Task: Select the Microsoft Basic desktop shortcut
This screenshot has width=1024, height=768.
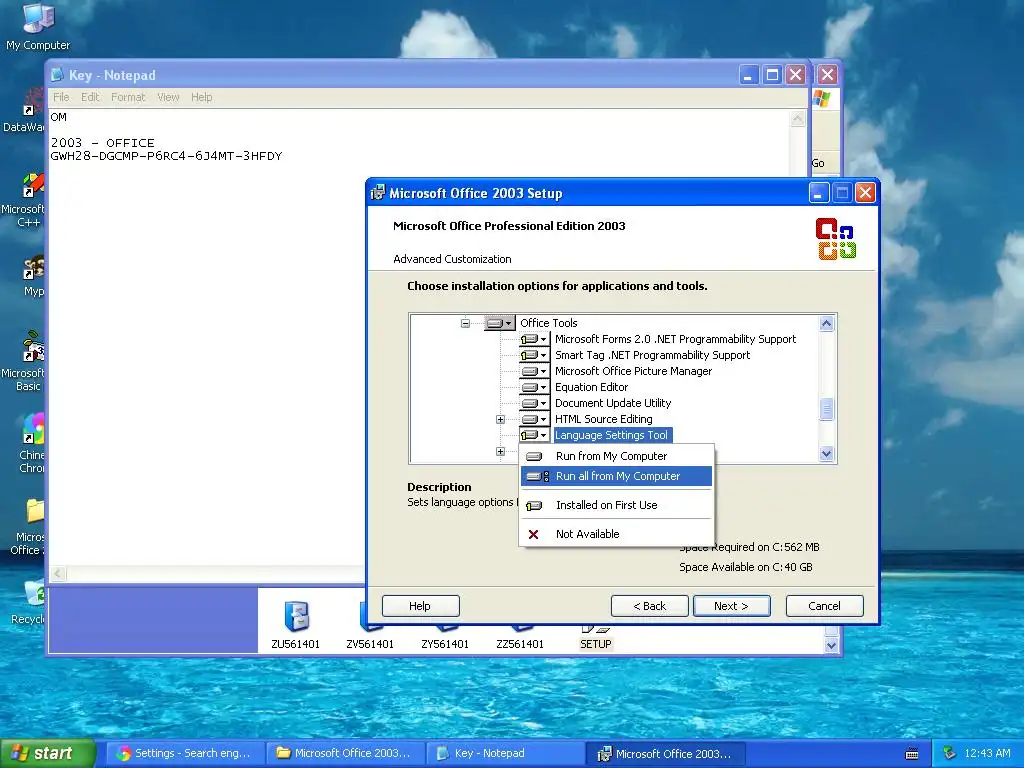Action: (25, 361)
